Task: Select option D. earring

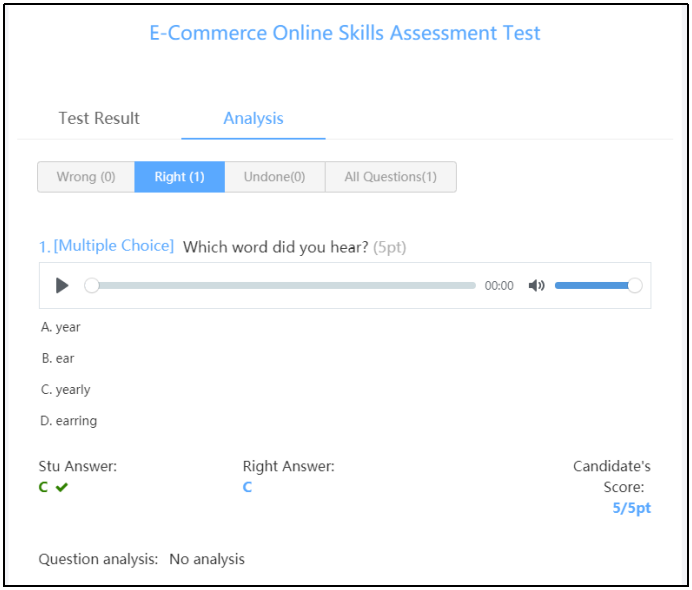Action: tap(69, 421)
